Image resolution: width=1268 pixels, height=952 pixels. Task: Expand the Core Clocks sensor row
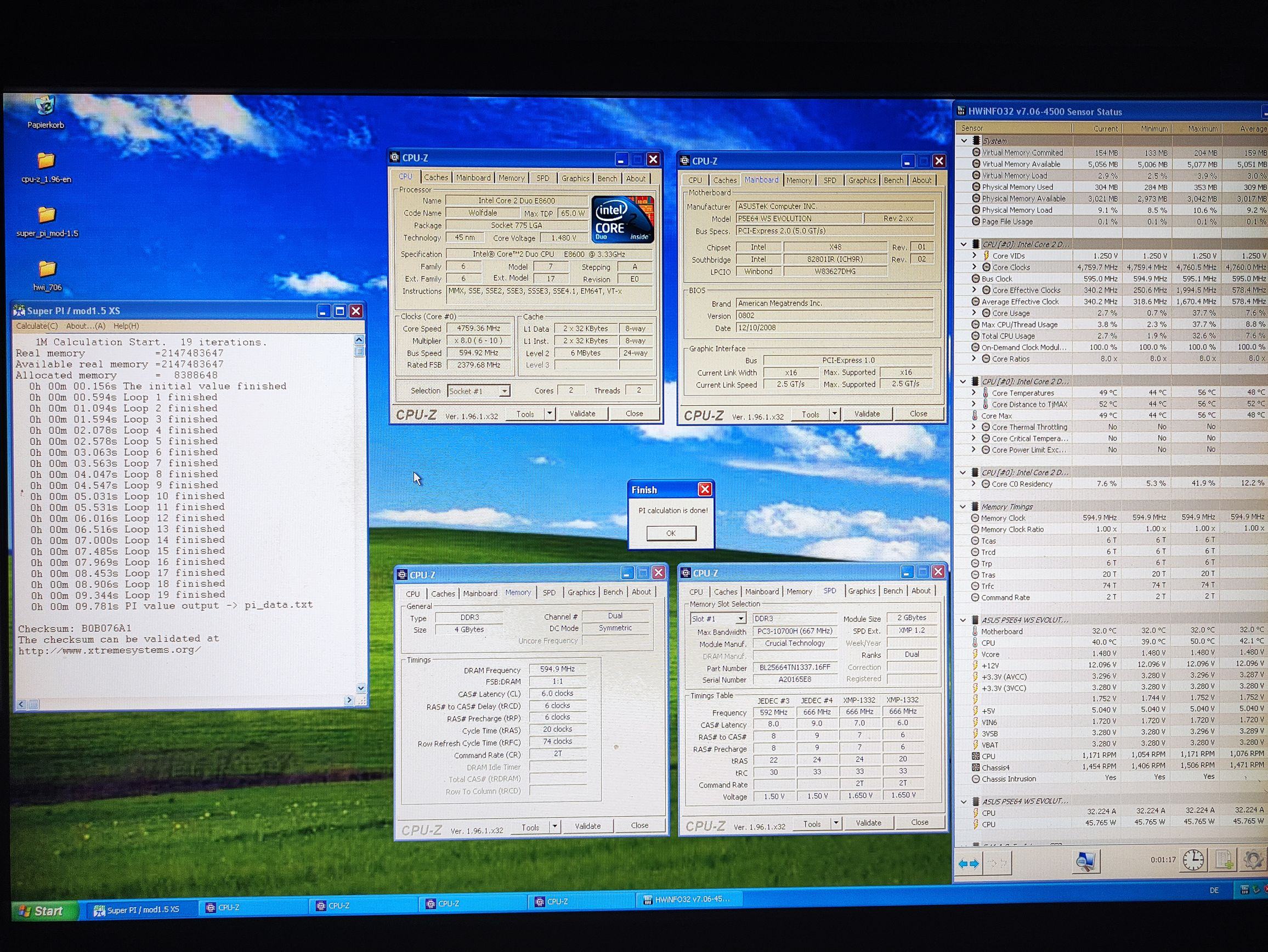[974, 267]
